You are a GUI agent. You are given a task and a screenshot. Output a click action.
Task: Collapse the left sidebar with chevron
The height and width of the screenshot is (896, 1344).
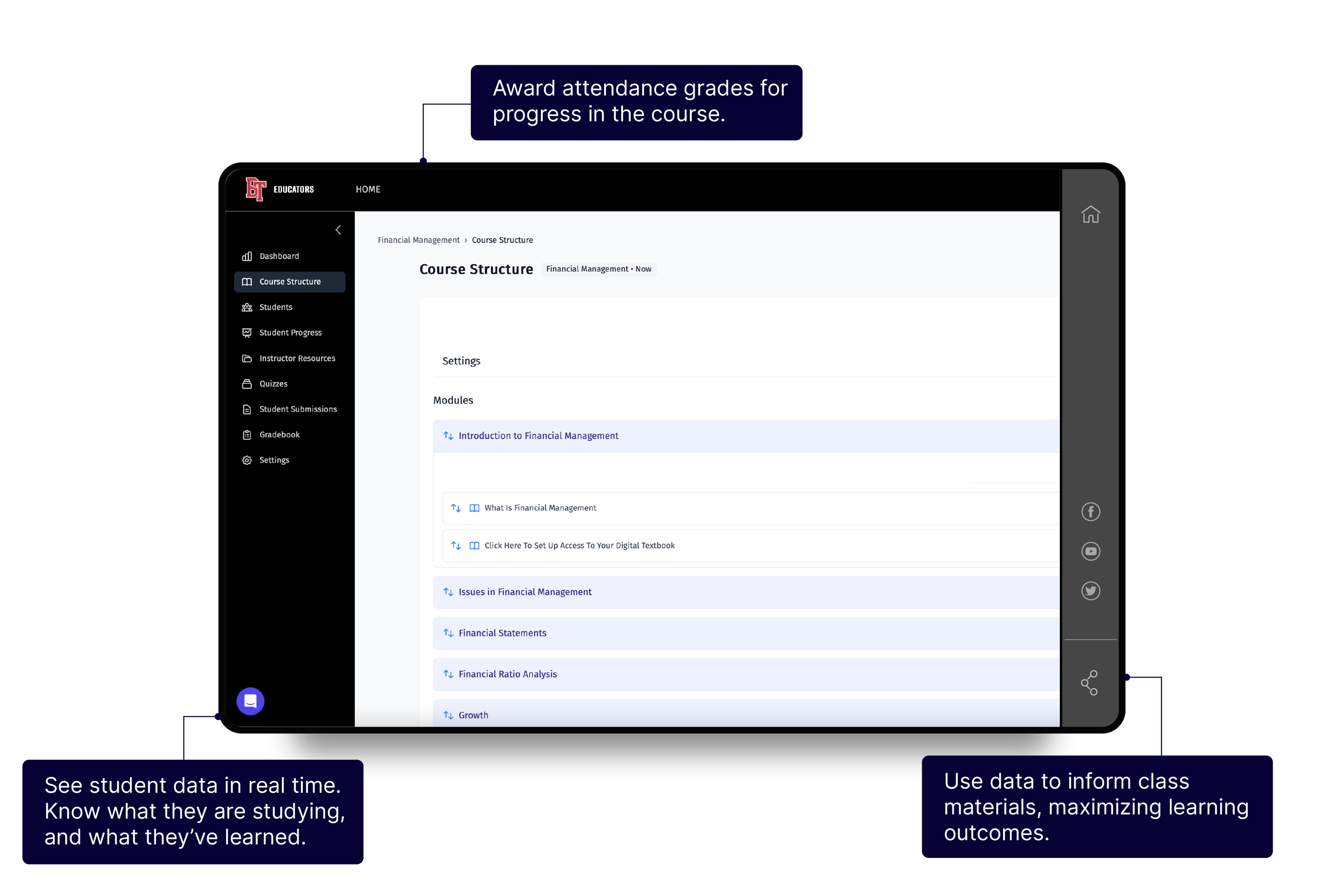coord(338,230)
